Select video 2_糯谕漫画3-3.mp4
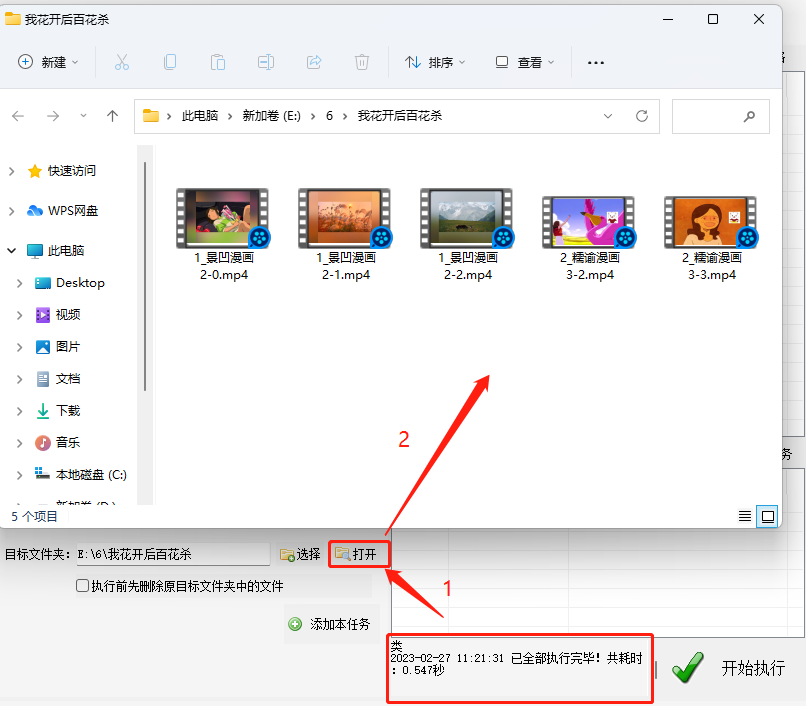 pyautogui.click(x=711, y=239)
